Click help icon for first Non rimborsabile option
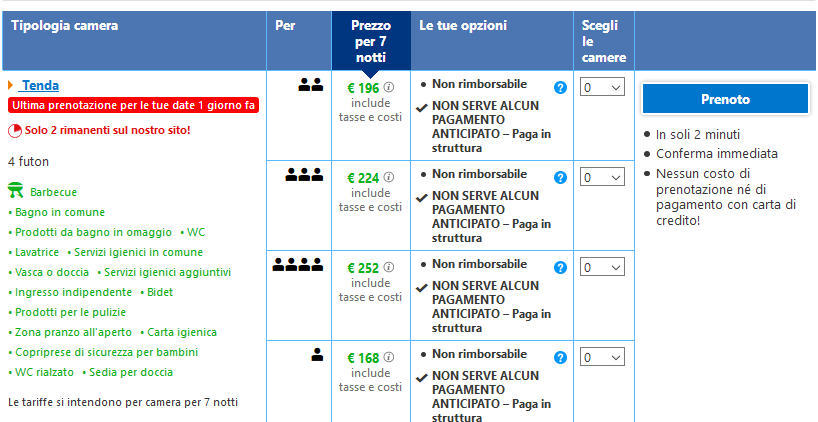This screenshot has height=422, width=818. [560, 87]
